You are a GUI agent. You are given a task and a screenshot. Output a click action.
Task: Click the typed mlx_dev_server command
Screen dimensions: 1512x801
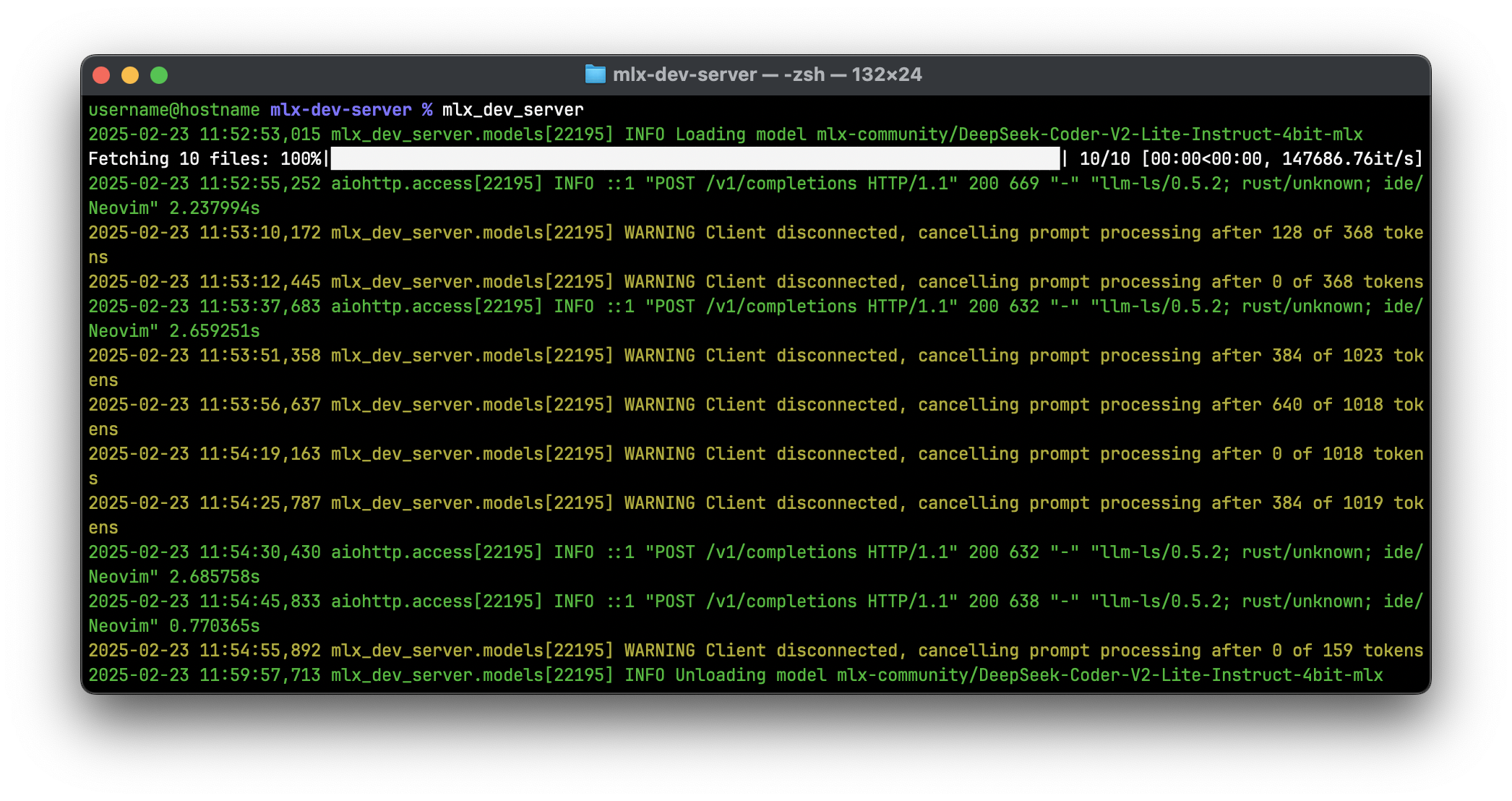point(513,110)
